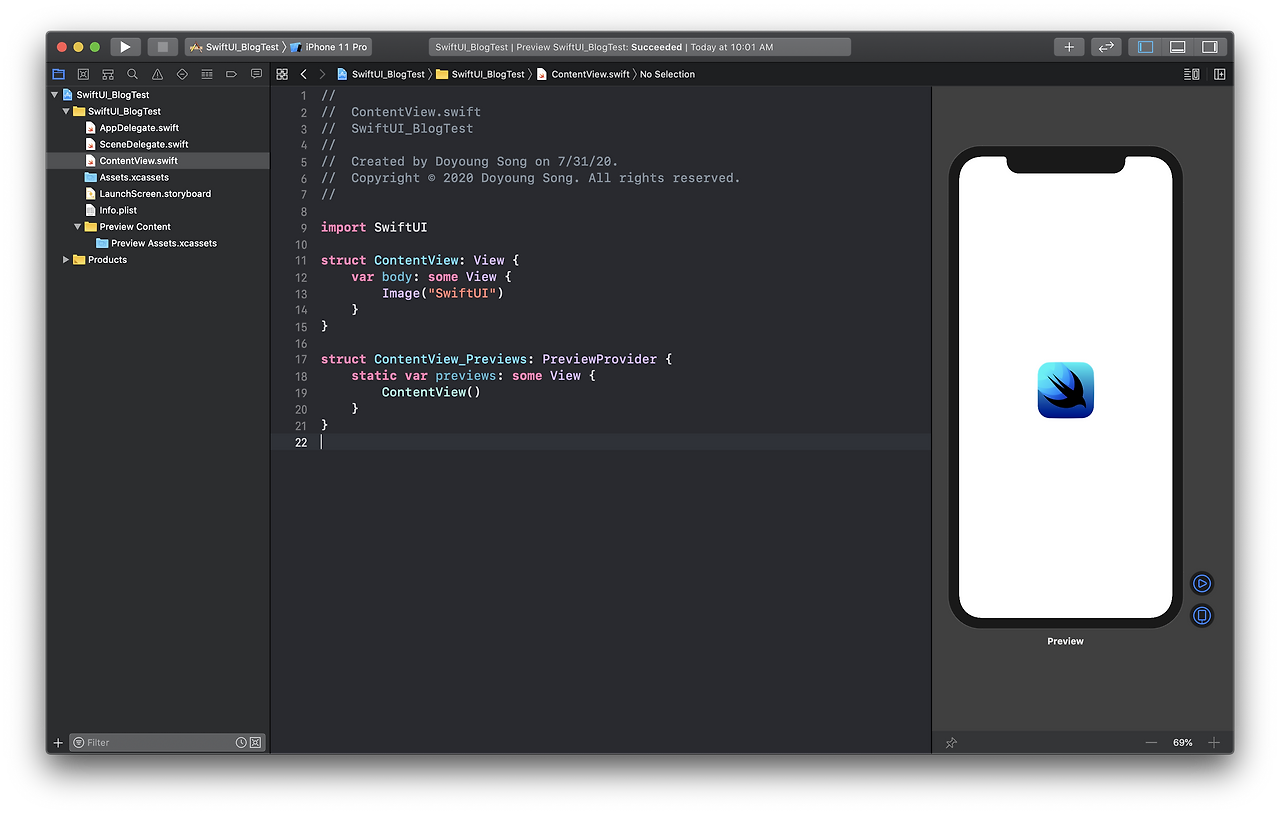Show the Symbol navigator tab
Screen dimensions: 1280x815
click(108, 74)
